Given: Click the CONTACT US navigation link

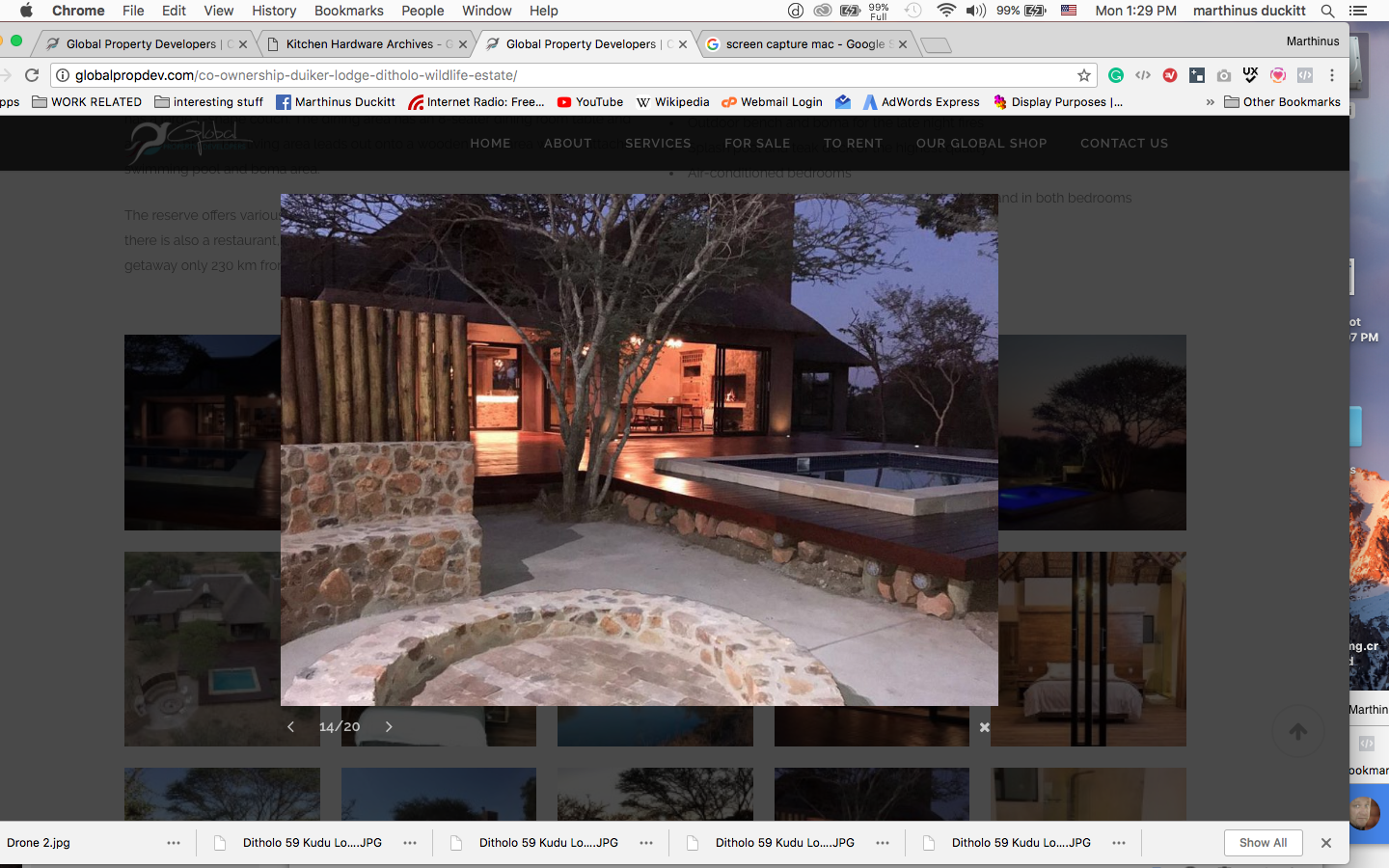Looking at the screenshot, I should (1124, 143).
